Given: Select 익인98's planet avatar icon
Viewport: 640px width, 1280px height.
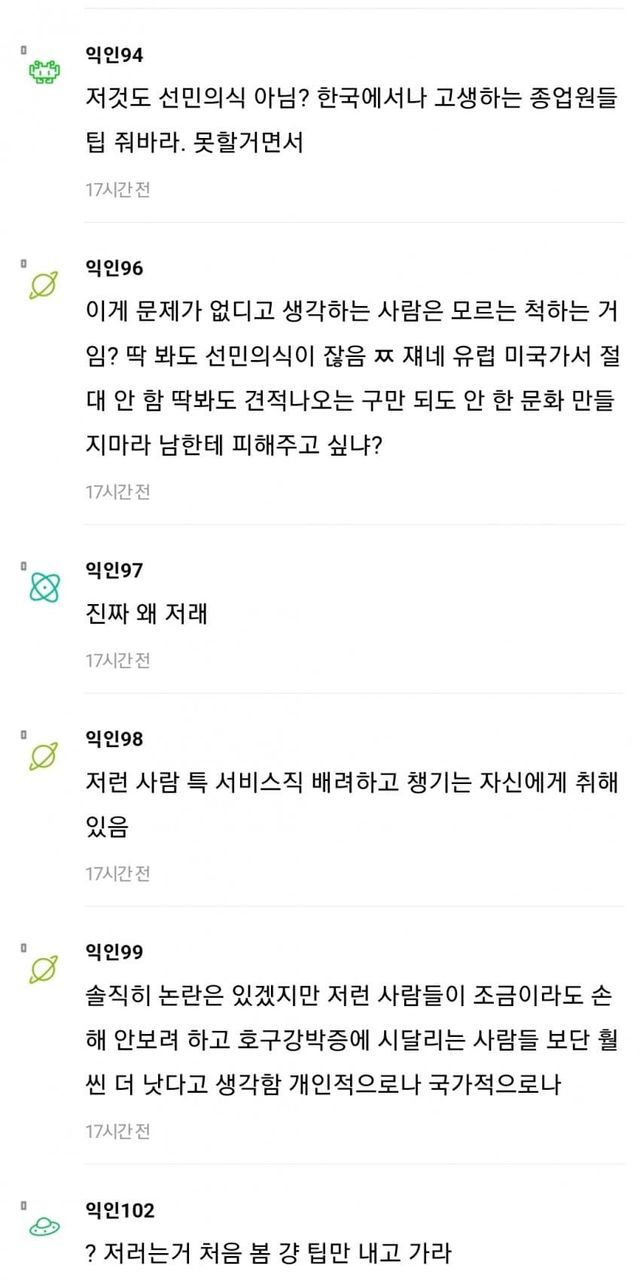Looking at the screenshot, I should [x=44, y=756].
